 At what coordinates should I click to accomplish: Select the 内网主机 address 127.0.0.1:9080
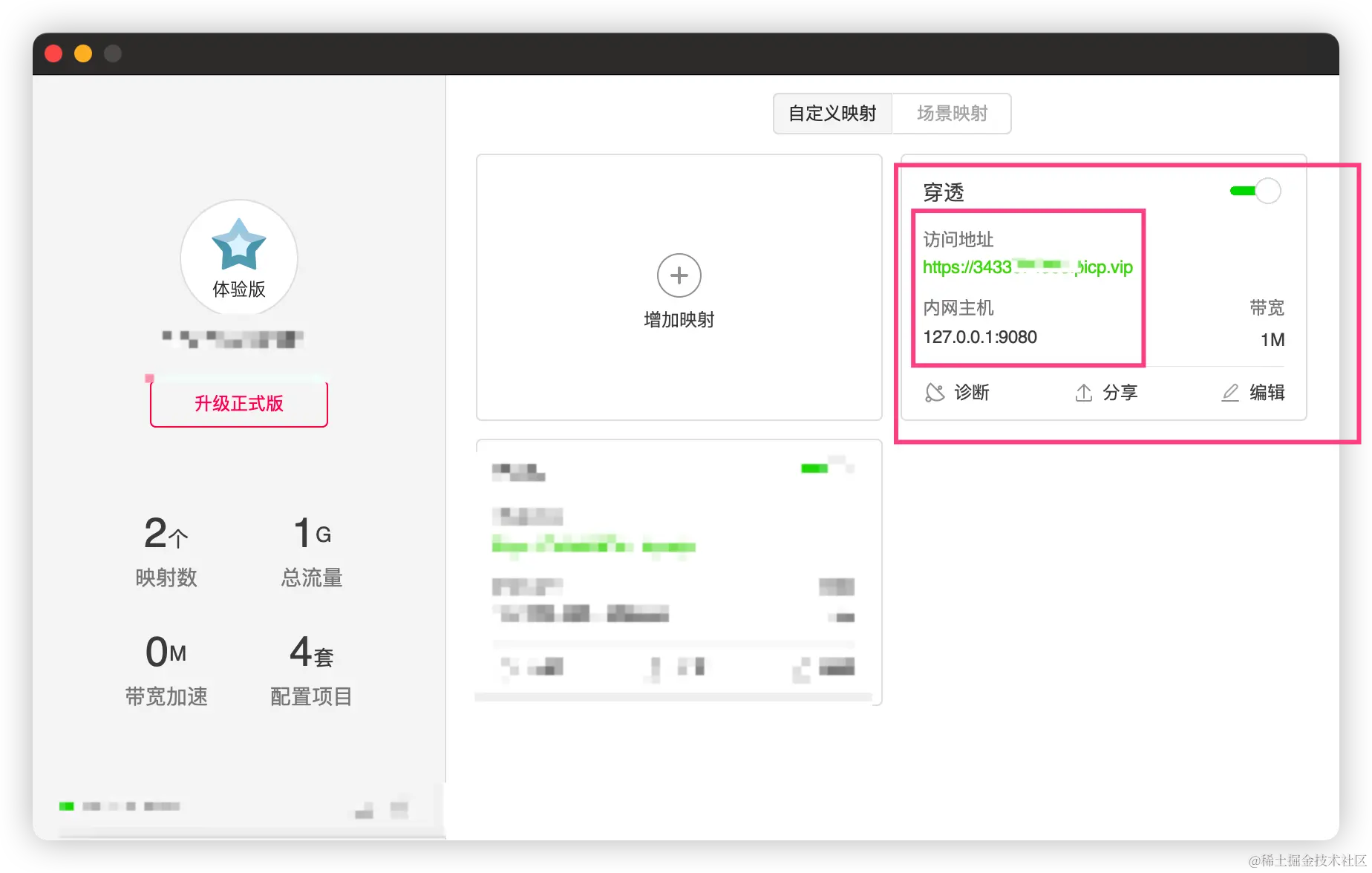tap(979, 337)
